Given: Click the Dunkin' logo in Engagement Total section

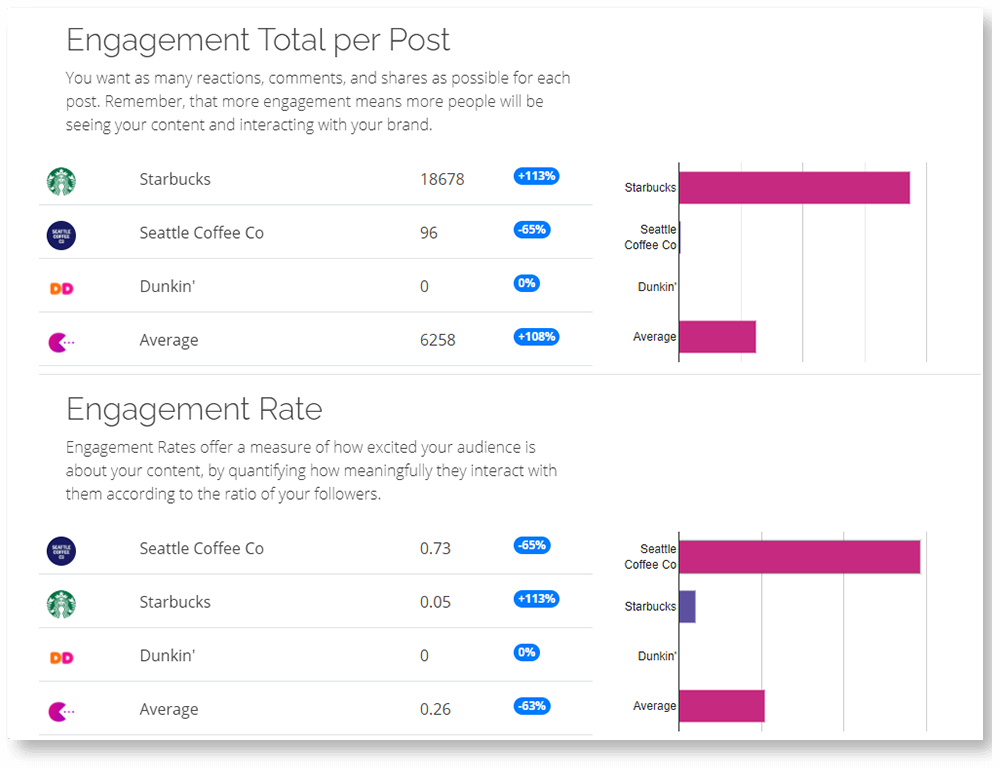Looking at the screenshot, I should [61, 288].
